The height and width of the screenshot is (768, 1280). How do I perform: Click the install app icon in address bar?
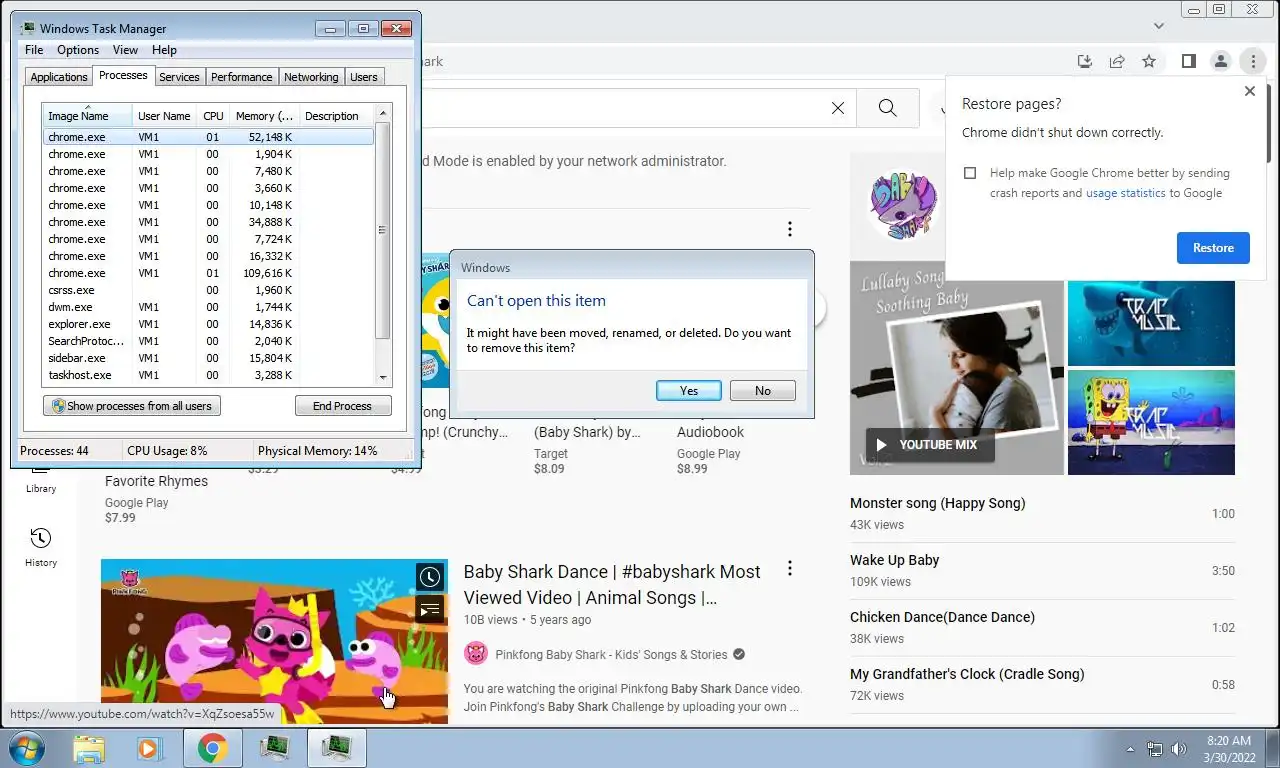(x=1085, y=61)
